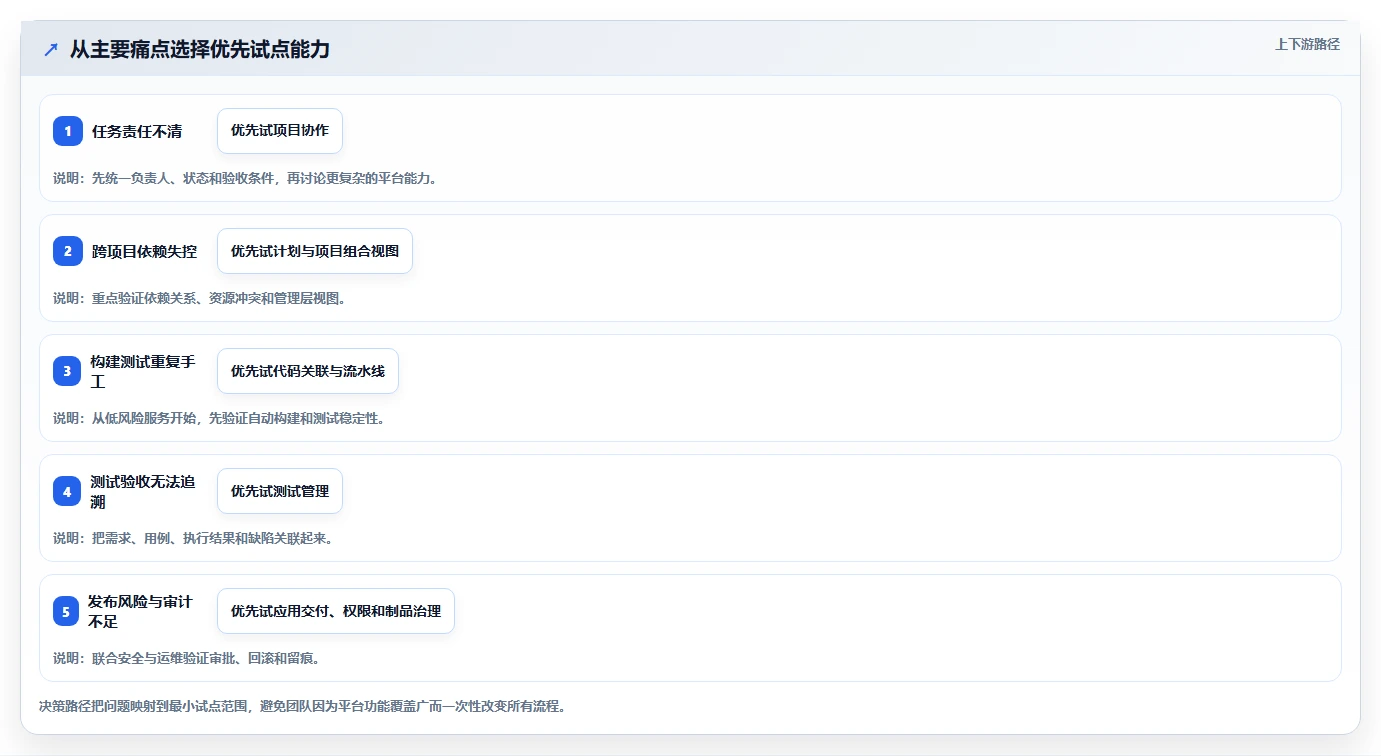Screen dimensions: 1381x756
Task: Select the 任务责任不清 pain point label
Action: click(137, 131)
